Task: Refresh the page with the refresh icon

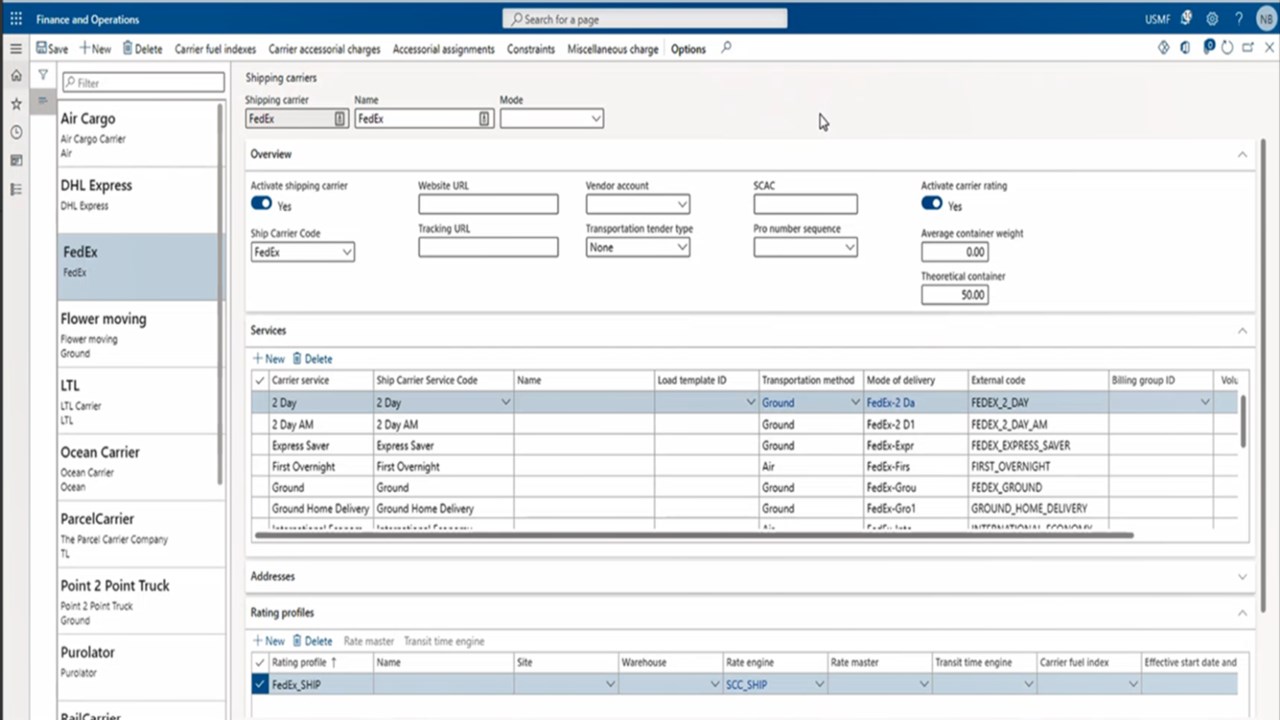Action: 1227,47
